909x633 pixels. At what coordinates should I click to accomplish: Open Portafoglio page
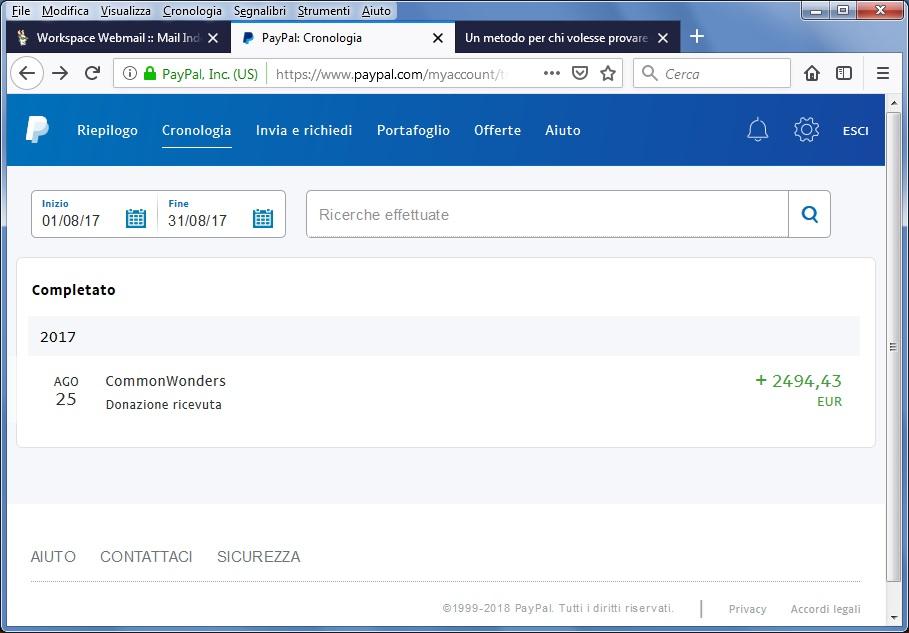(413, 130)
